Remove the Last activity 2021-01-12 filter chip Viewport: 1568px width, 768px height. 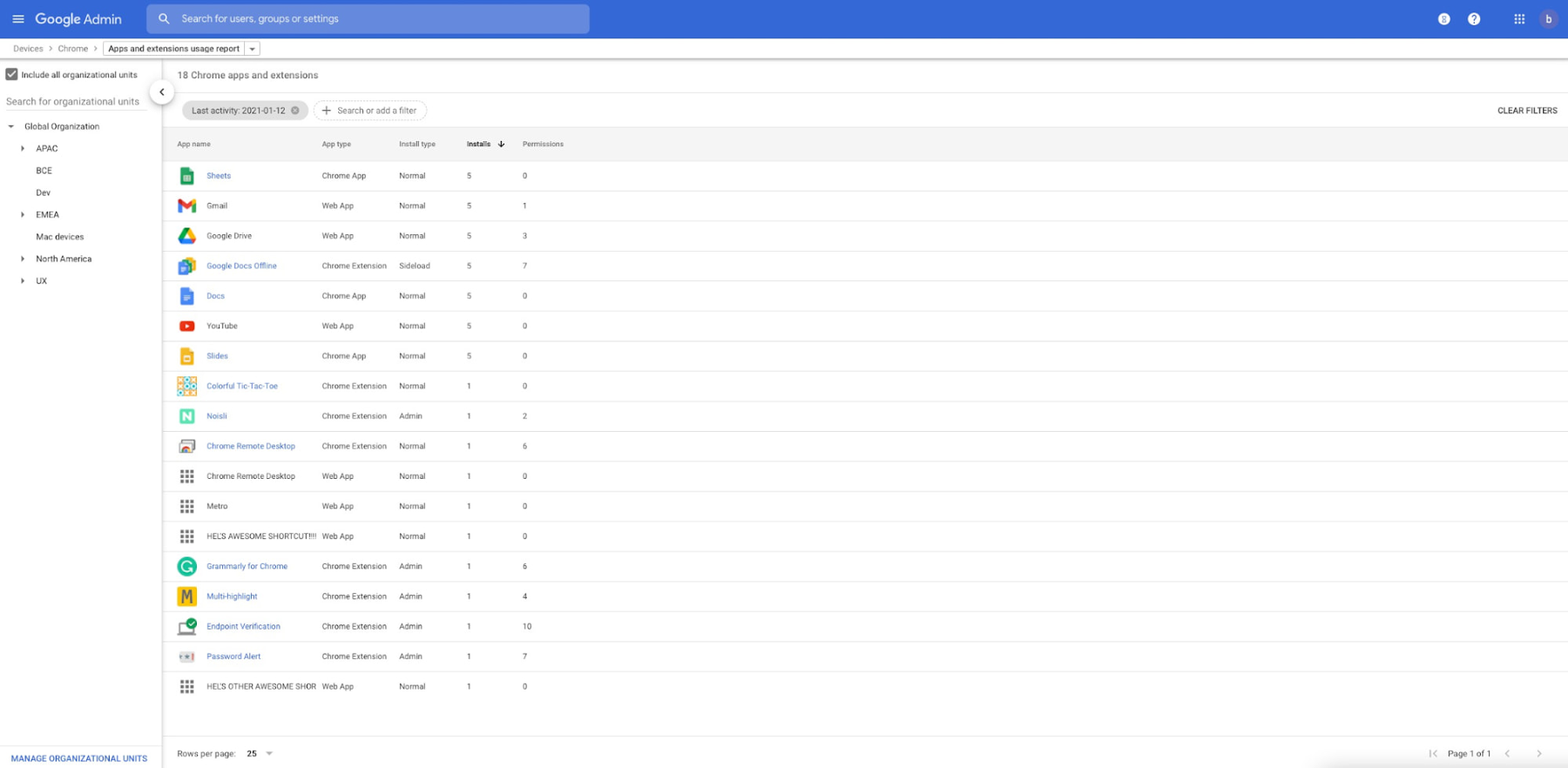pyautogui.click(x=295, y=111)
